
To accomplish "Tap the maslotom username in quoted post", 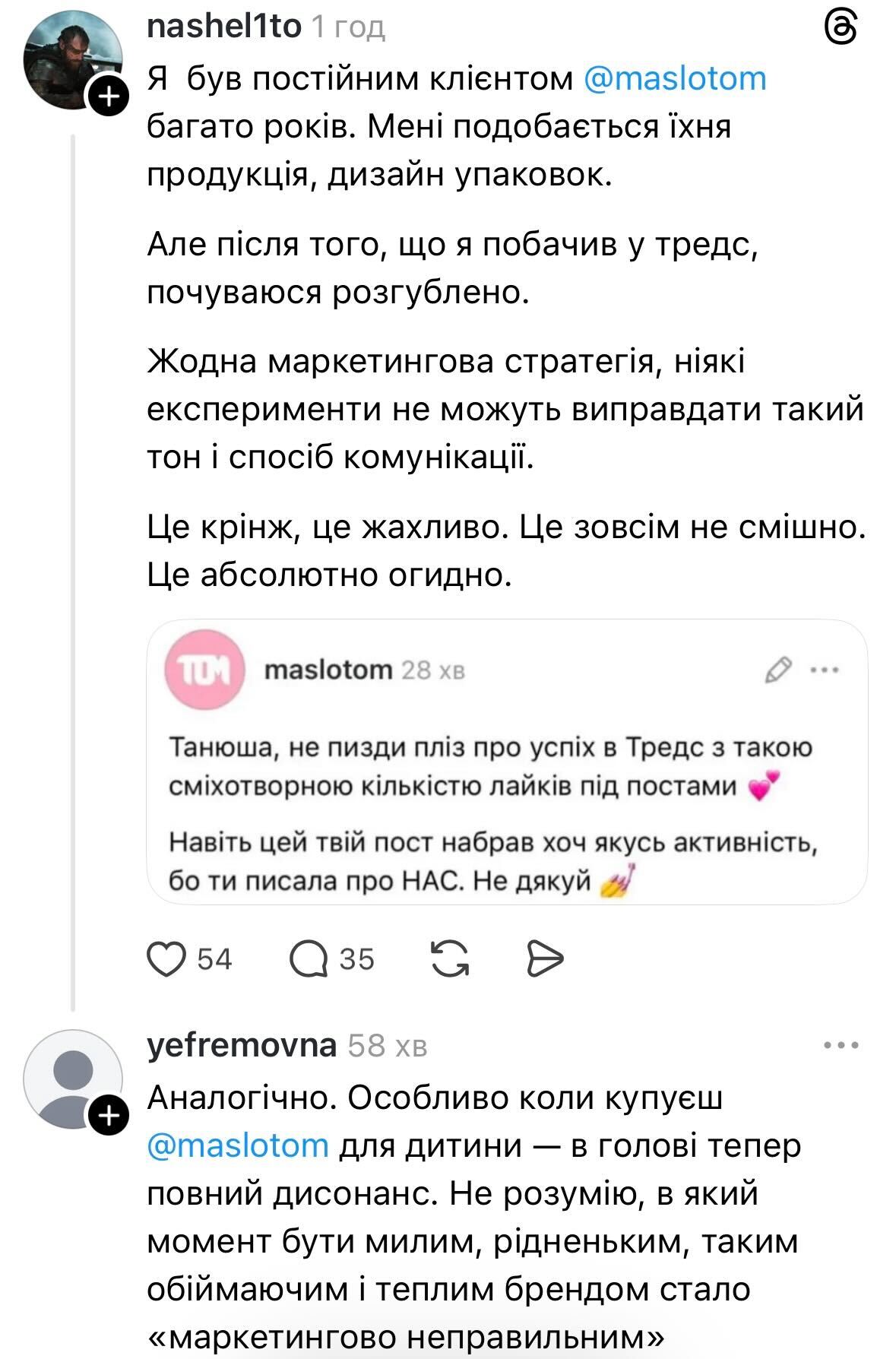I will (x=328, y=670).
